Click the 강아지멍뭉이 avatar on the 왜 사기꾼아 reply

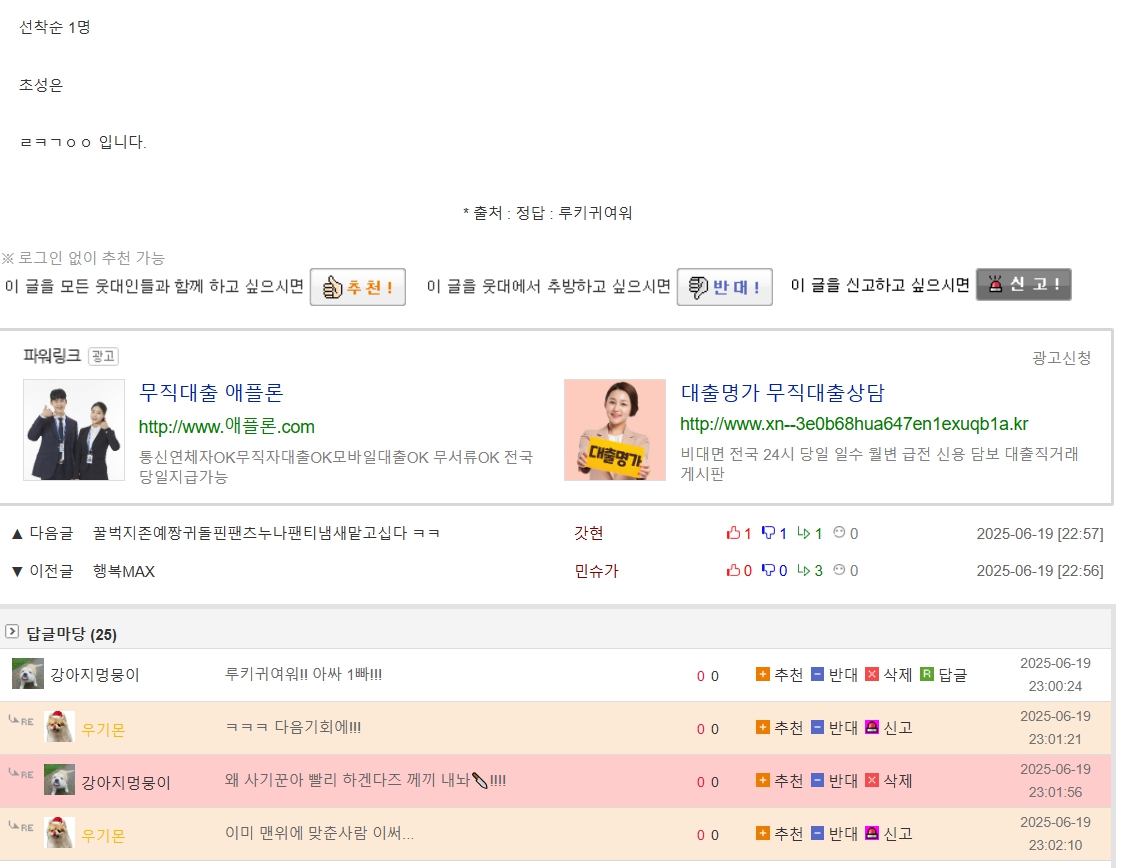pyautogui.click(x=59, y=779)
